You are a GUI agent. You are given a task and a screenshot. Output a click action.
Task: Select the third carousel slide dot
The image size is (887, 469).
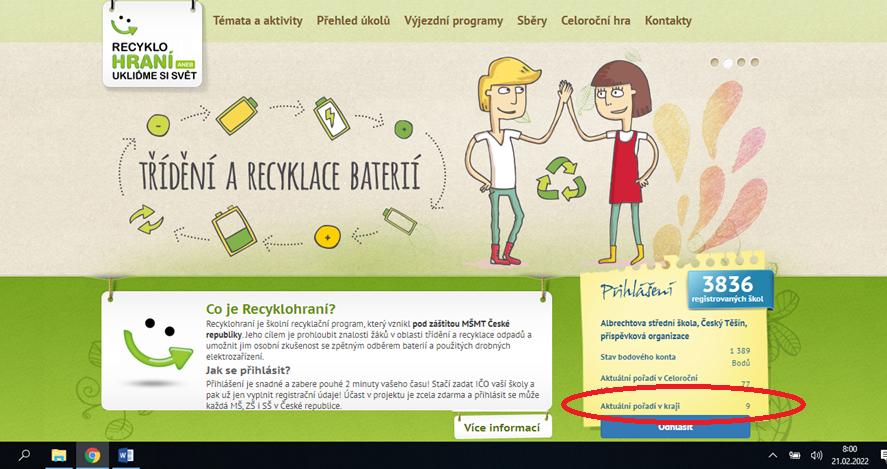[741, 62]
